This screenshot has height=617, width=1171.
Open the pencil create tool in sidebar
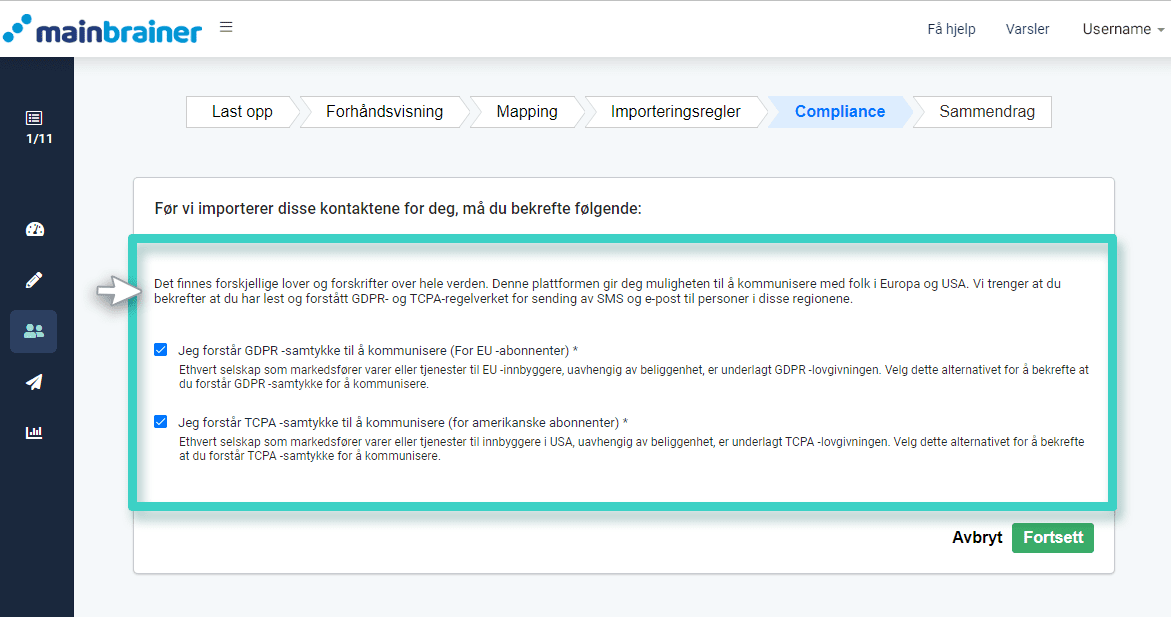(35, 279)
